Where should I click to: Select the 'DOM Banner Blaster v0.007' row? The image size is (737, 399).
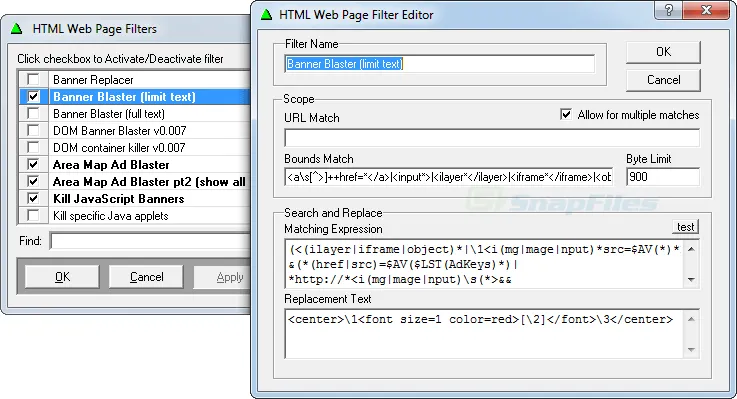coord(135,130)
